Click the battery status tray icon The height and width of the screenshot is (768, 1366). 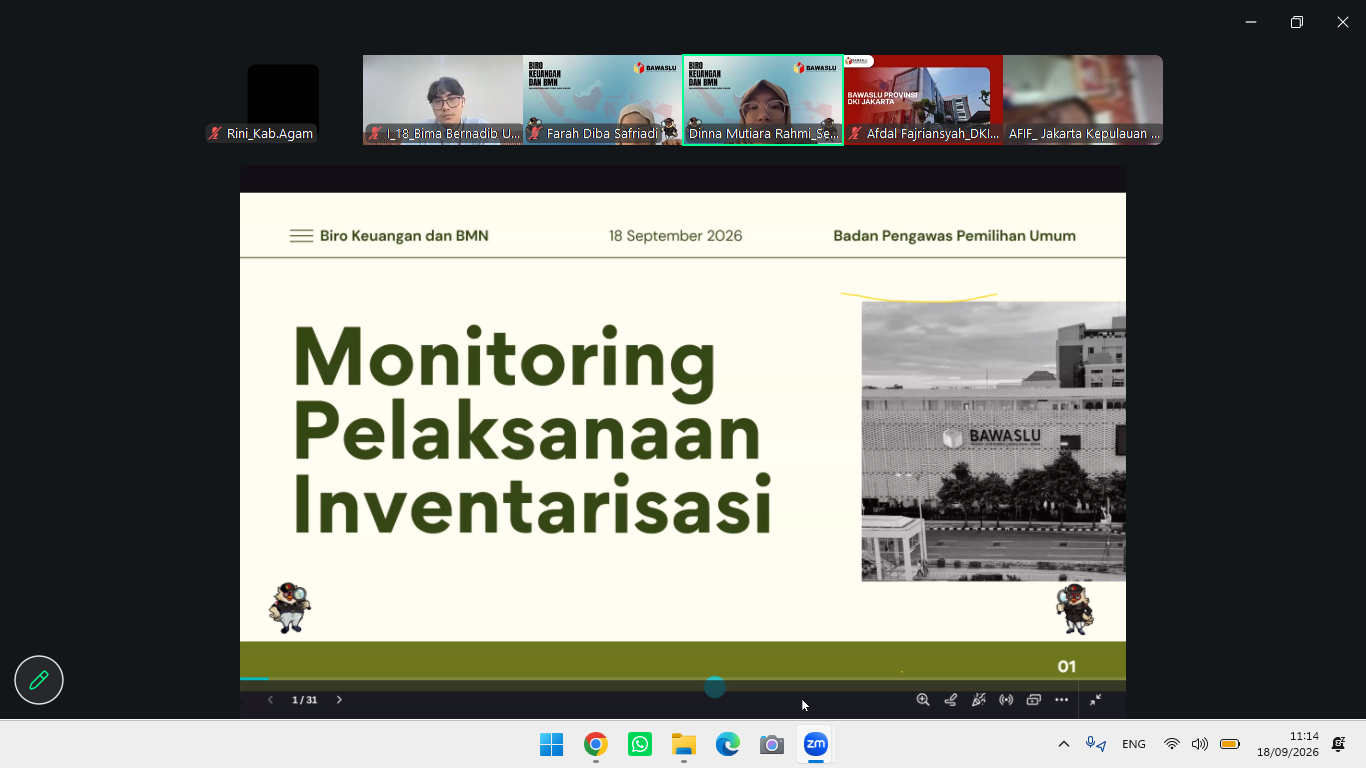tap(1230, 744)
